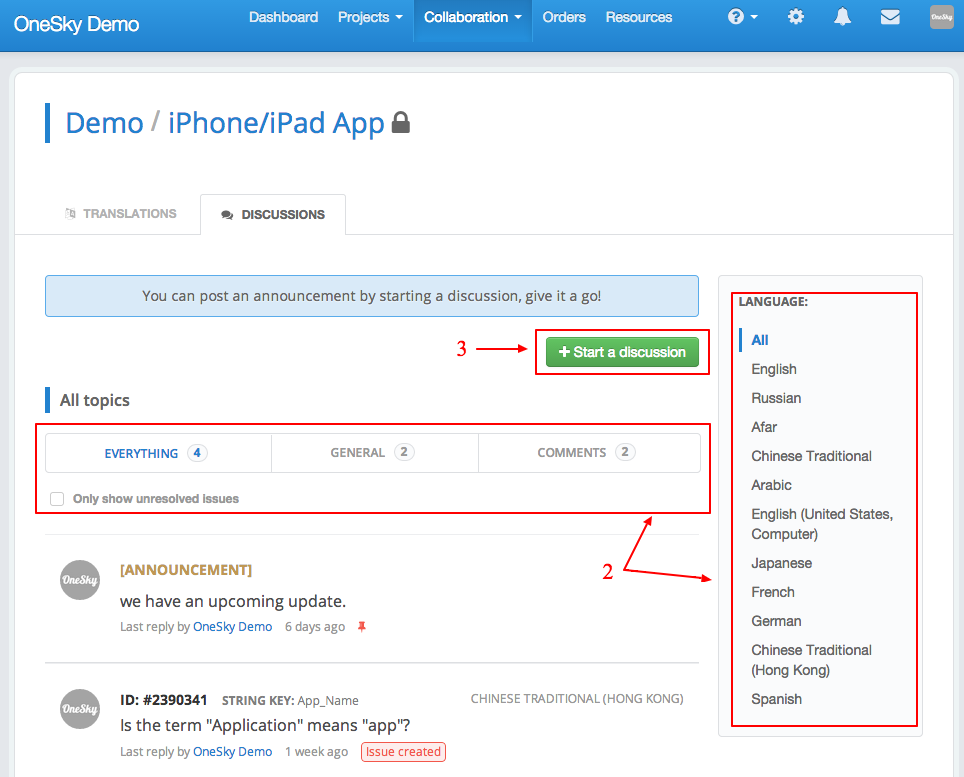The height and width of the screenshot is (777, 964).
Task: Select the Discussions tab
Action: 273,215
